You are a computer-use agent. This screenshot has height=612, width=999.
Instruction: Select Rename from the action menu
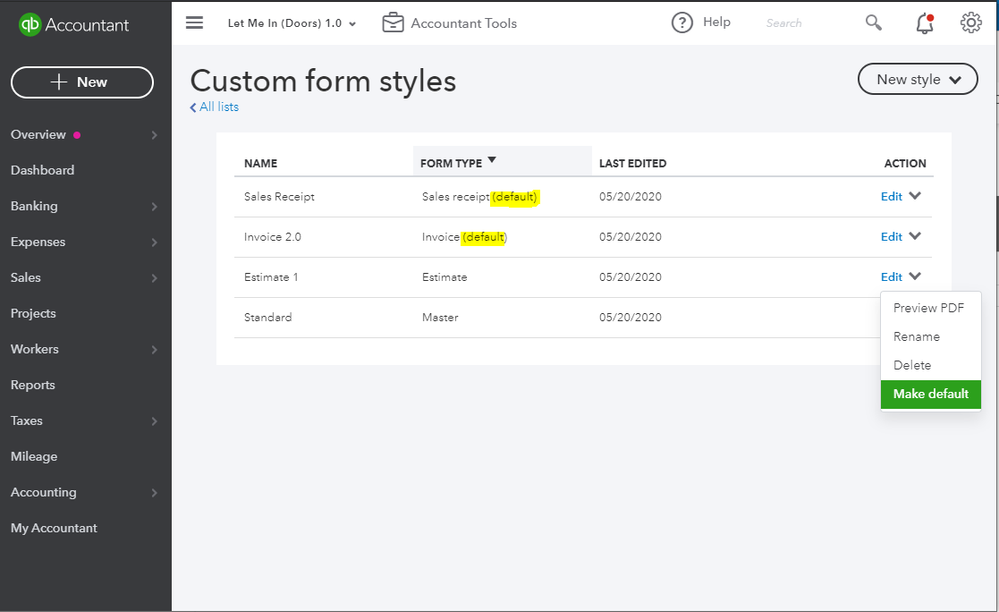(x=917, y=337)
